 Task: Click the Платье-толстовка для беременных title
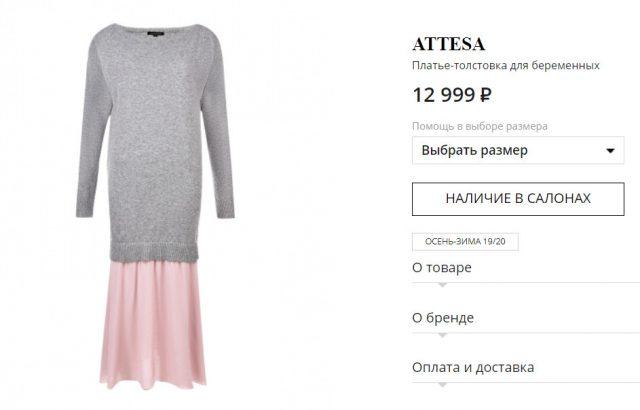pos(506,66)
